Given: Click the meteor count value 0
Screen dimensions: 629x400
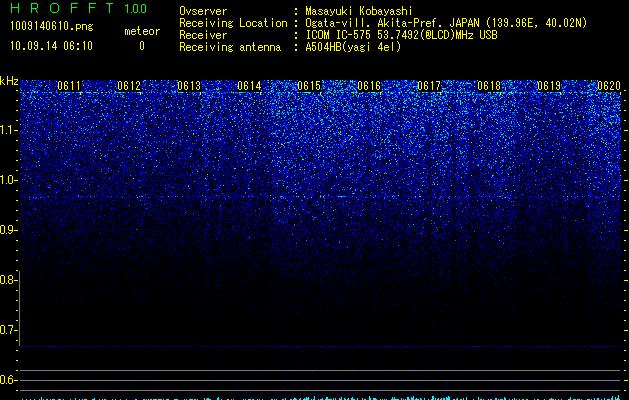Looking at the screenshot, I should 142,46.
